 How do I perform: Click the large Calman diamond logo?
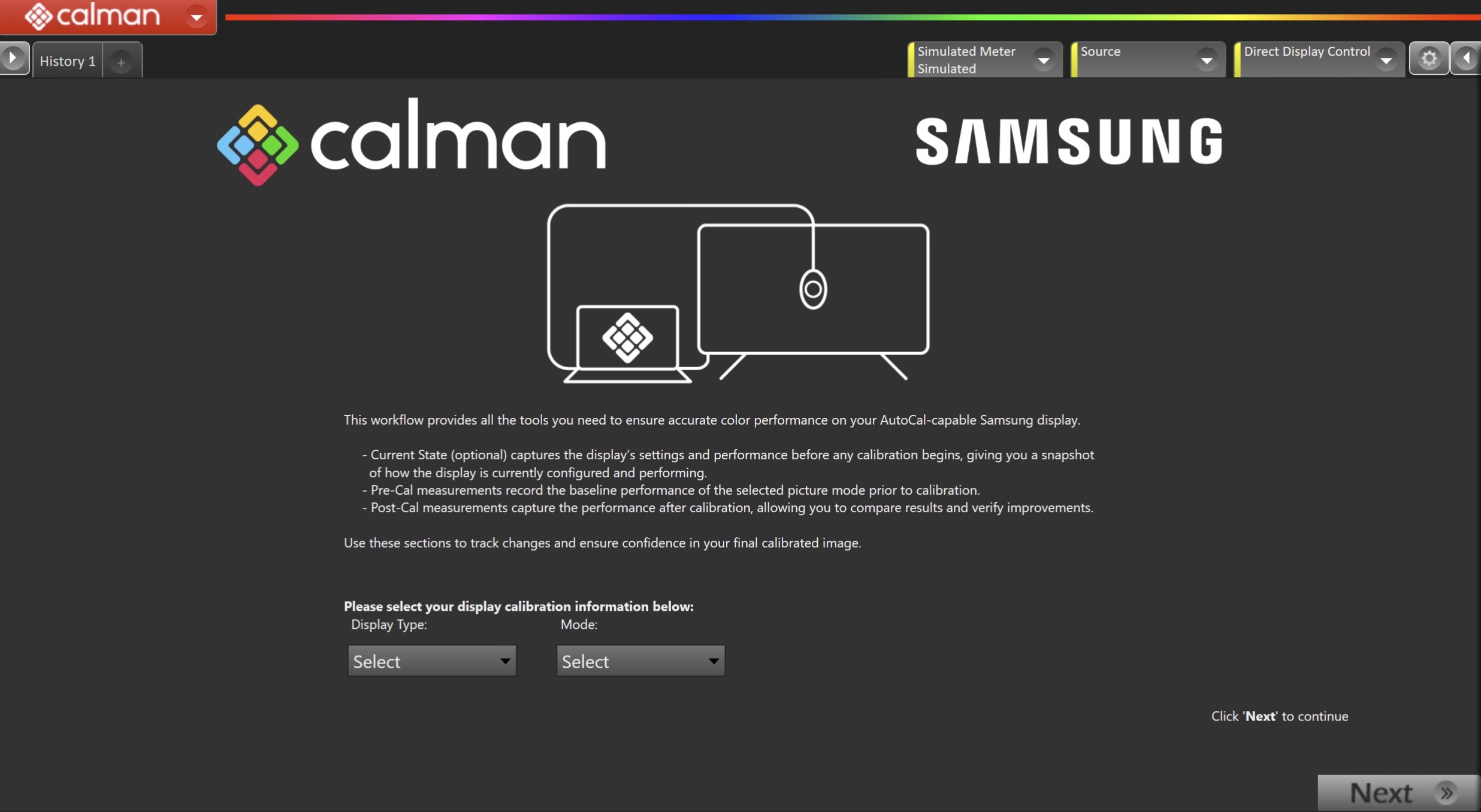pos(258,145)
